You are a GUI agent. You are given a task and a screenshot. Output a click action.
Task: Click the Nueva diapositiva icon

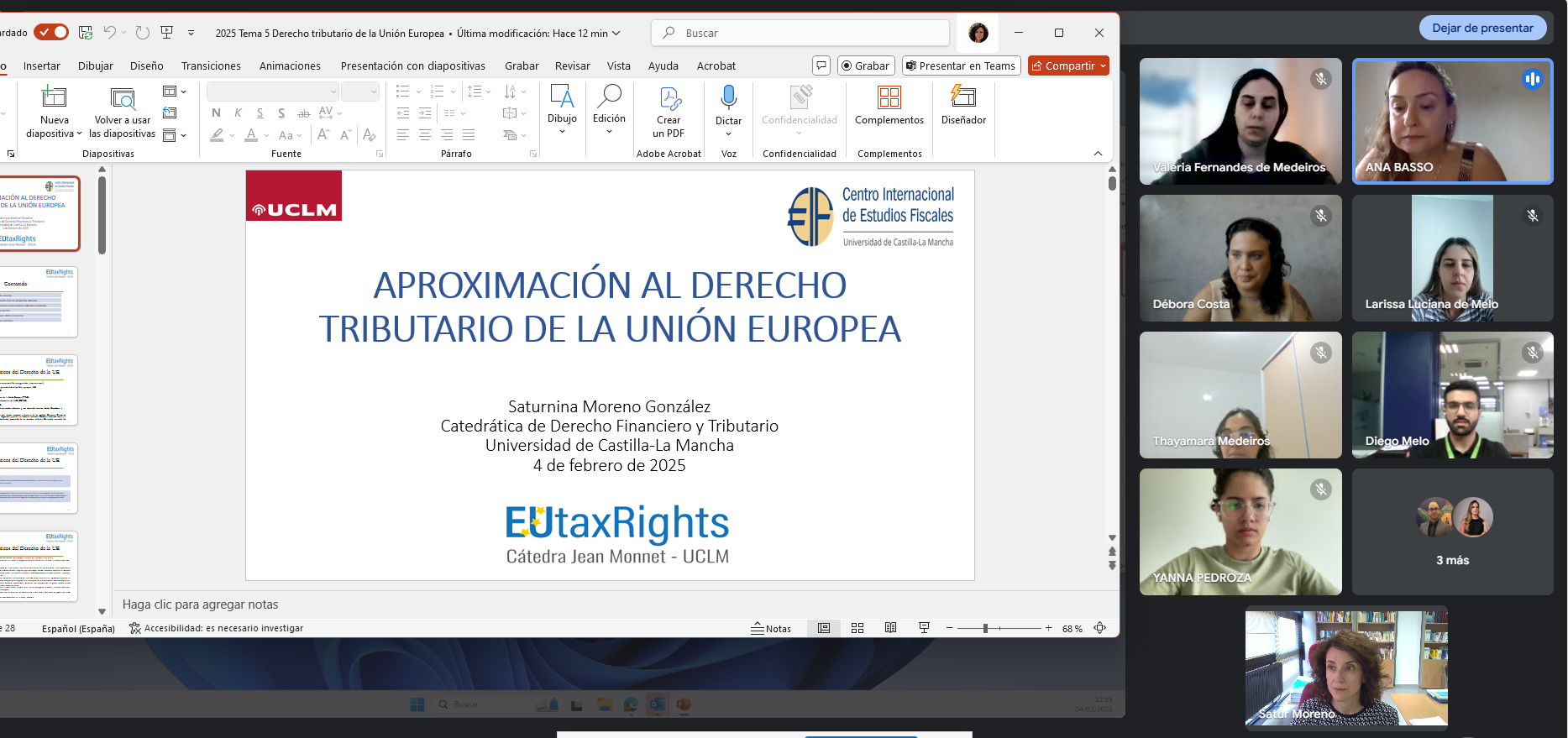pyautogui.click(x=54, y=97)
